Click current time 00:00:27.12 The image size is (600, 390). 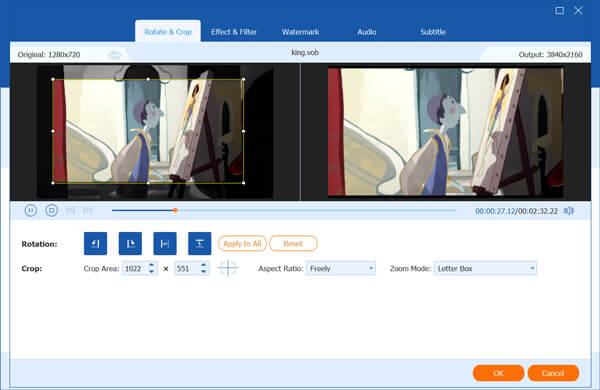pyautogui.click(x=495, y=211)
